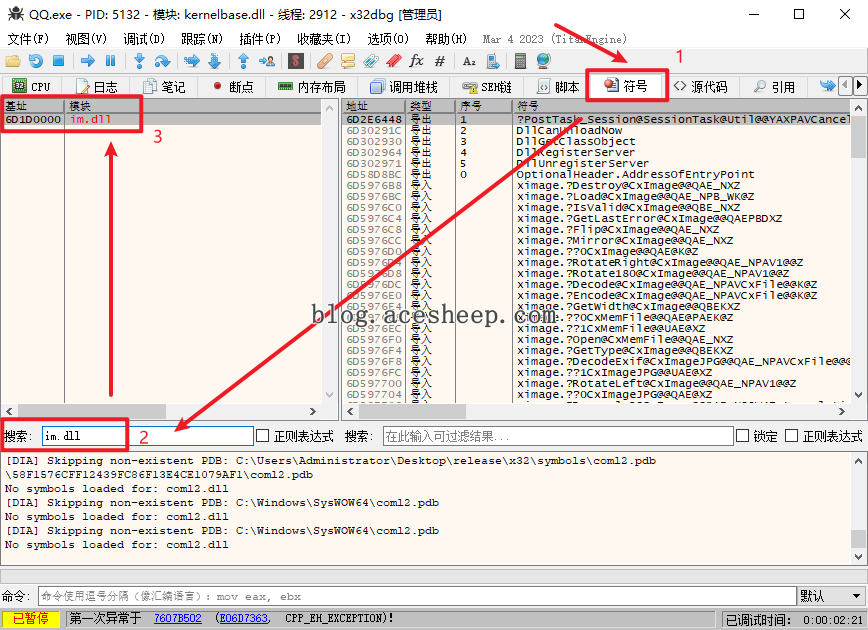Select the OptionalHeader.AddressOfEntryPoint row
The image size is (868, 630).
[597, 174]
